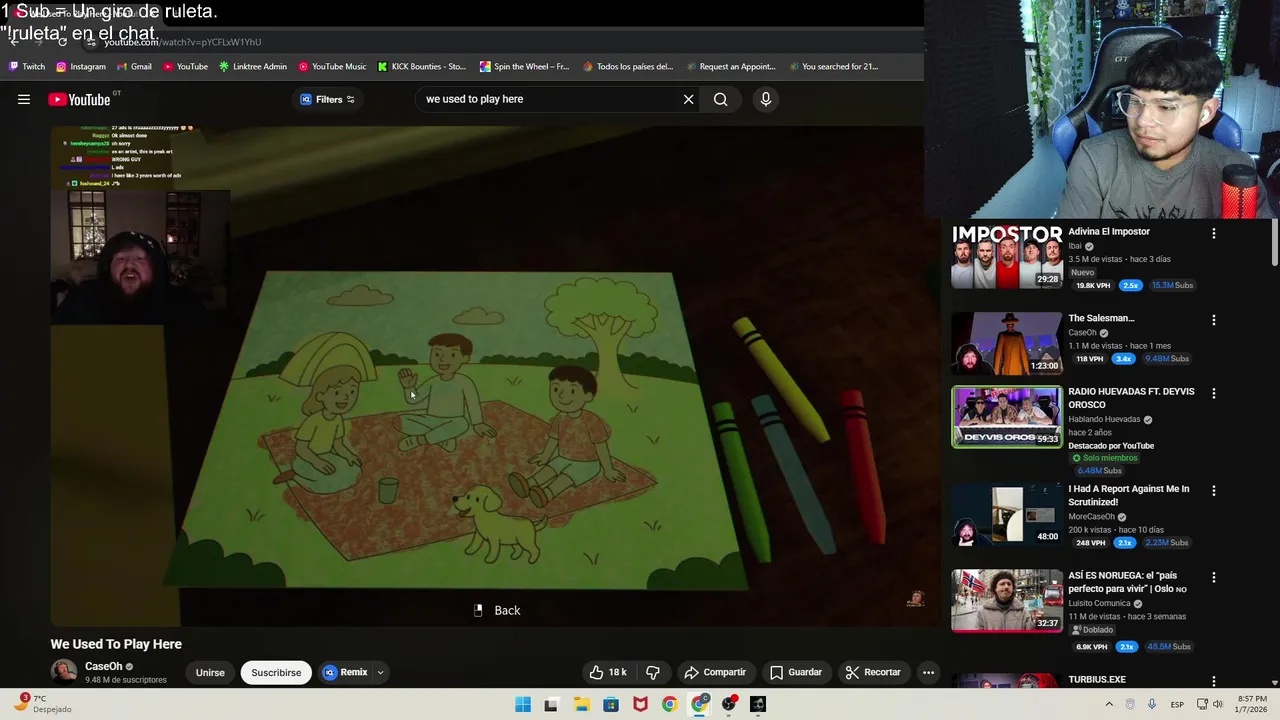Open Gmail bookmark
Image resolution: width=1280 pixels, height=720 pixels.
[134, 67]
